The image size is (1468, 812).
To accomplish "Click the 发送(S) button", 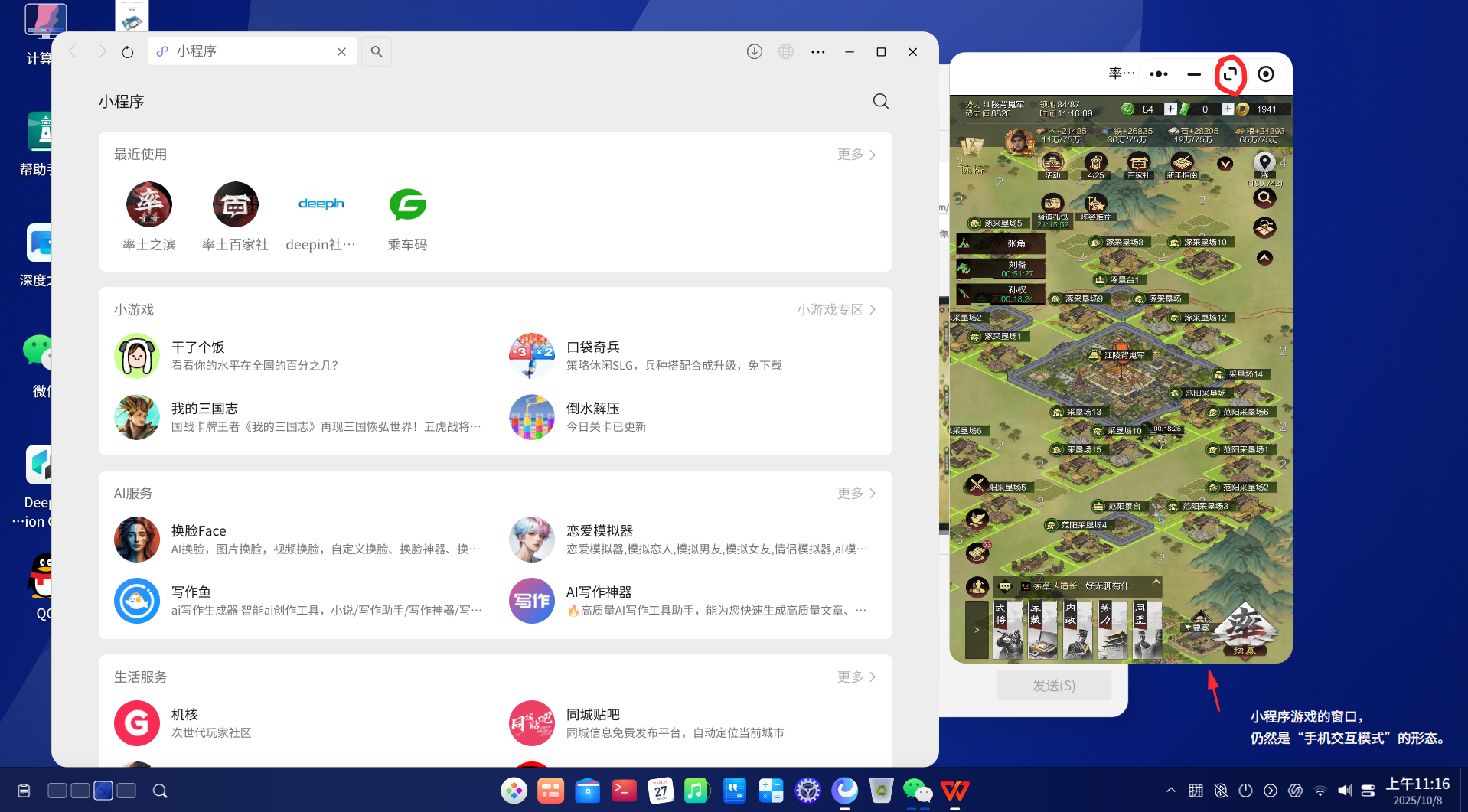I will point(1054,685).
